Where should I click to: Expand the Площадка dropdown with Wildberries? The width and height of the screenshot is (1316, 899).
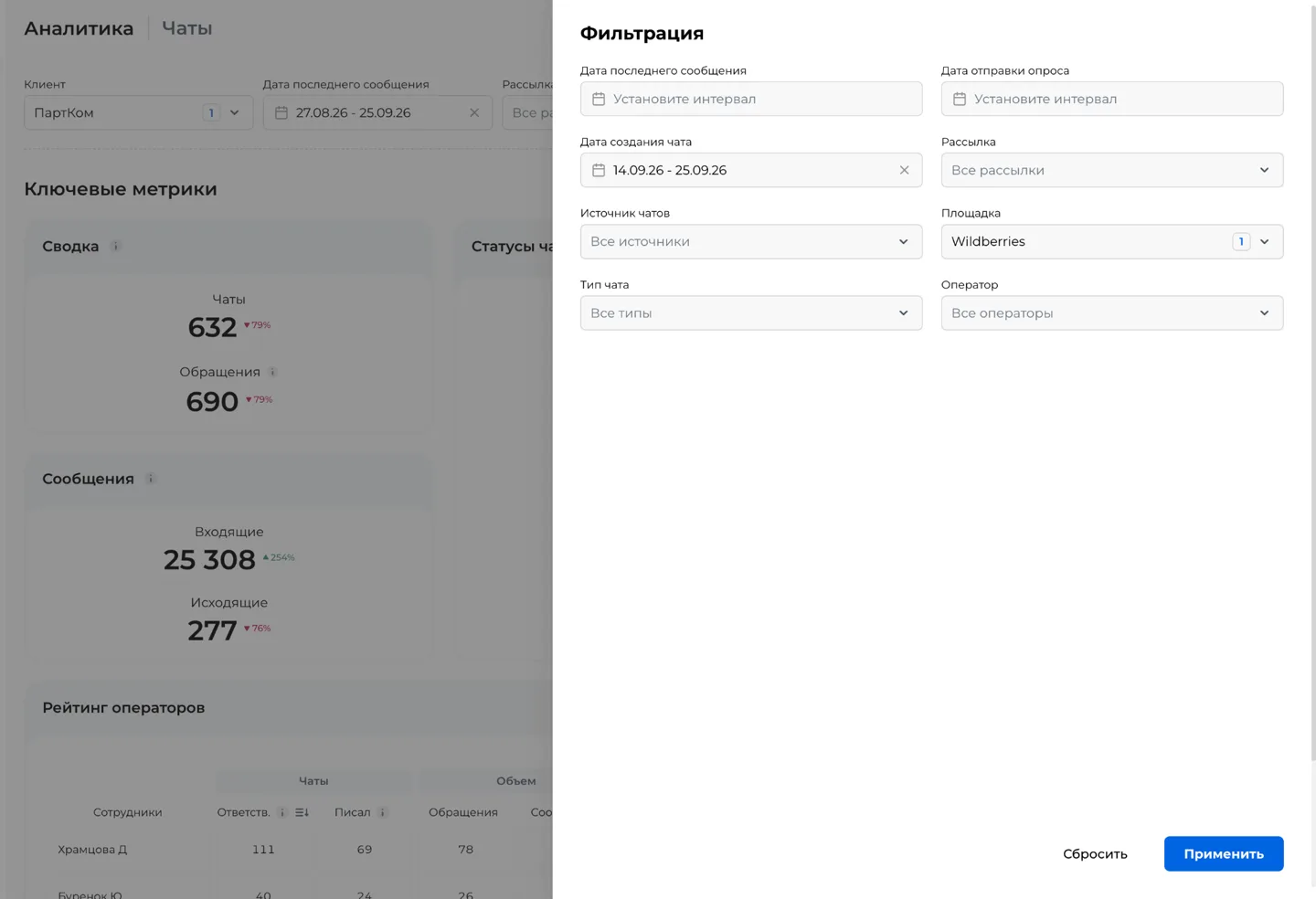click(x=1112, y=241)
